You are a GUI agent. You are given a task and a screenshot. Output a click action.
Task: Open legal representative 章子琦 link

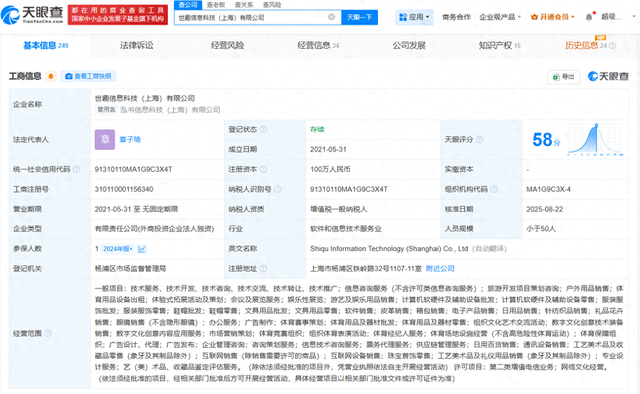pyautogui.click(x=130, y=140)
